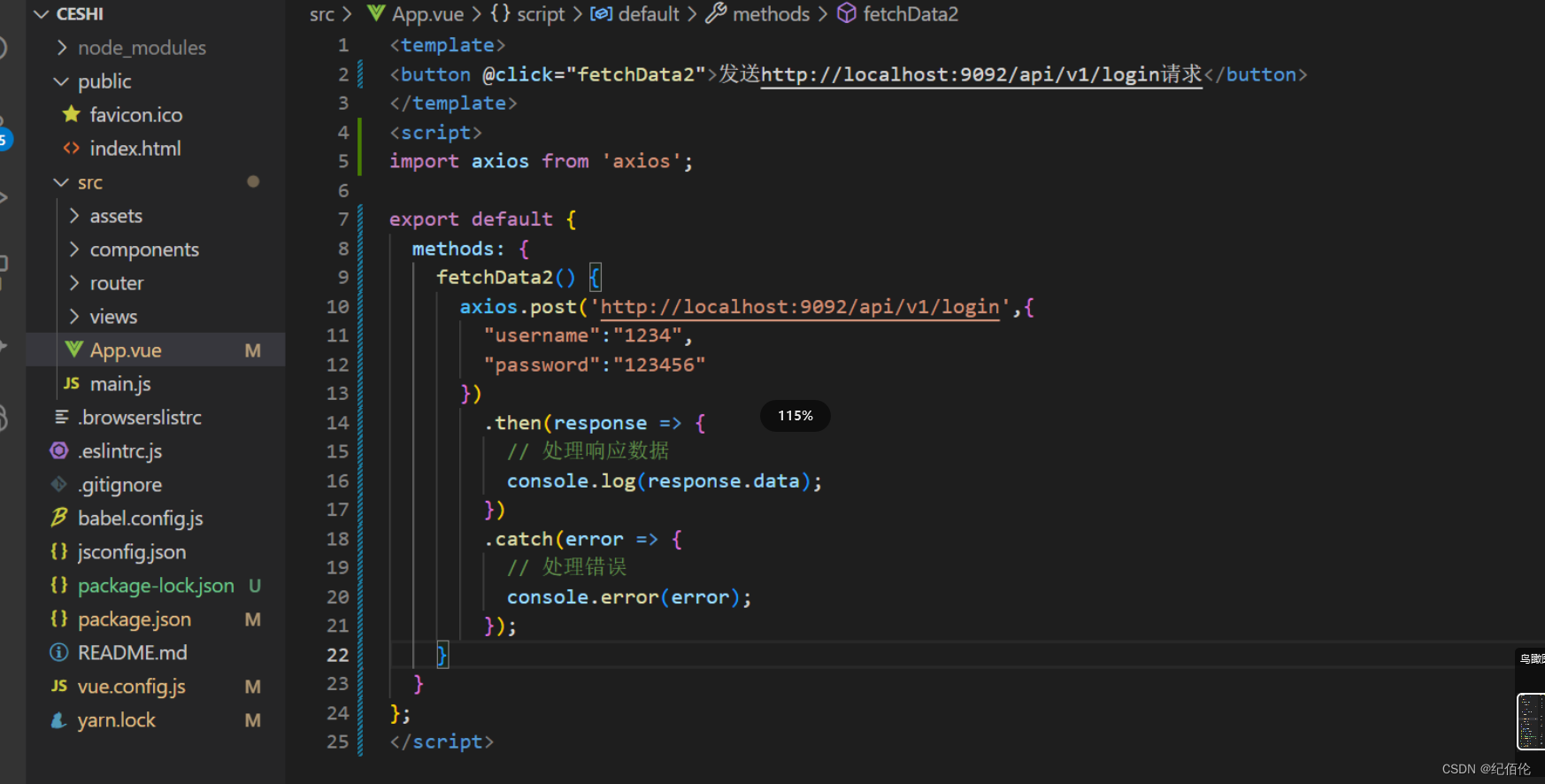Expand the router folder

[74, 283]
